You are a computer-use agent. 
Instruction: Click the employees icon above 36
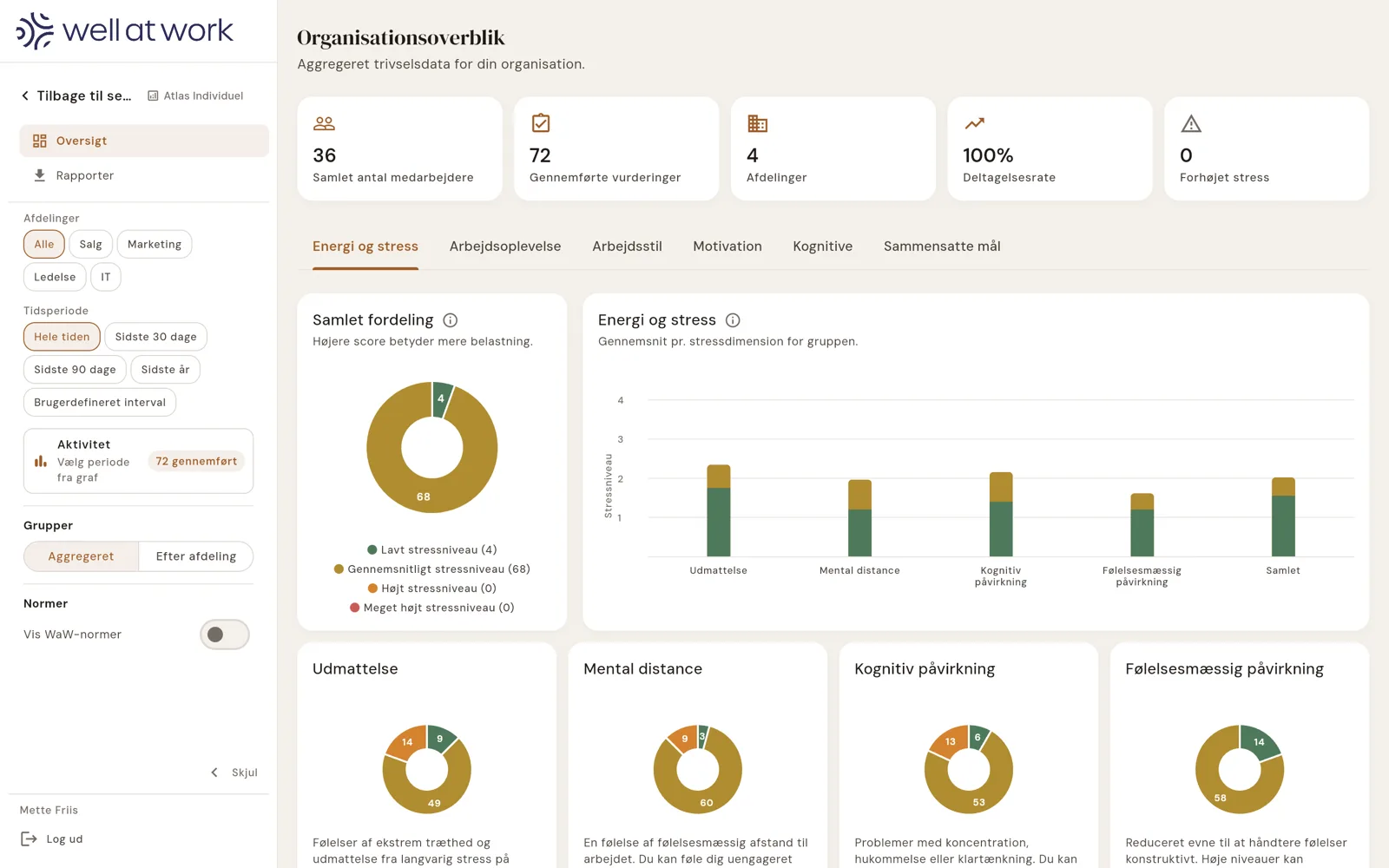pos(324,123)
